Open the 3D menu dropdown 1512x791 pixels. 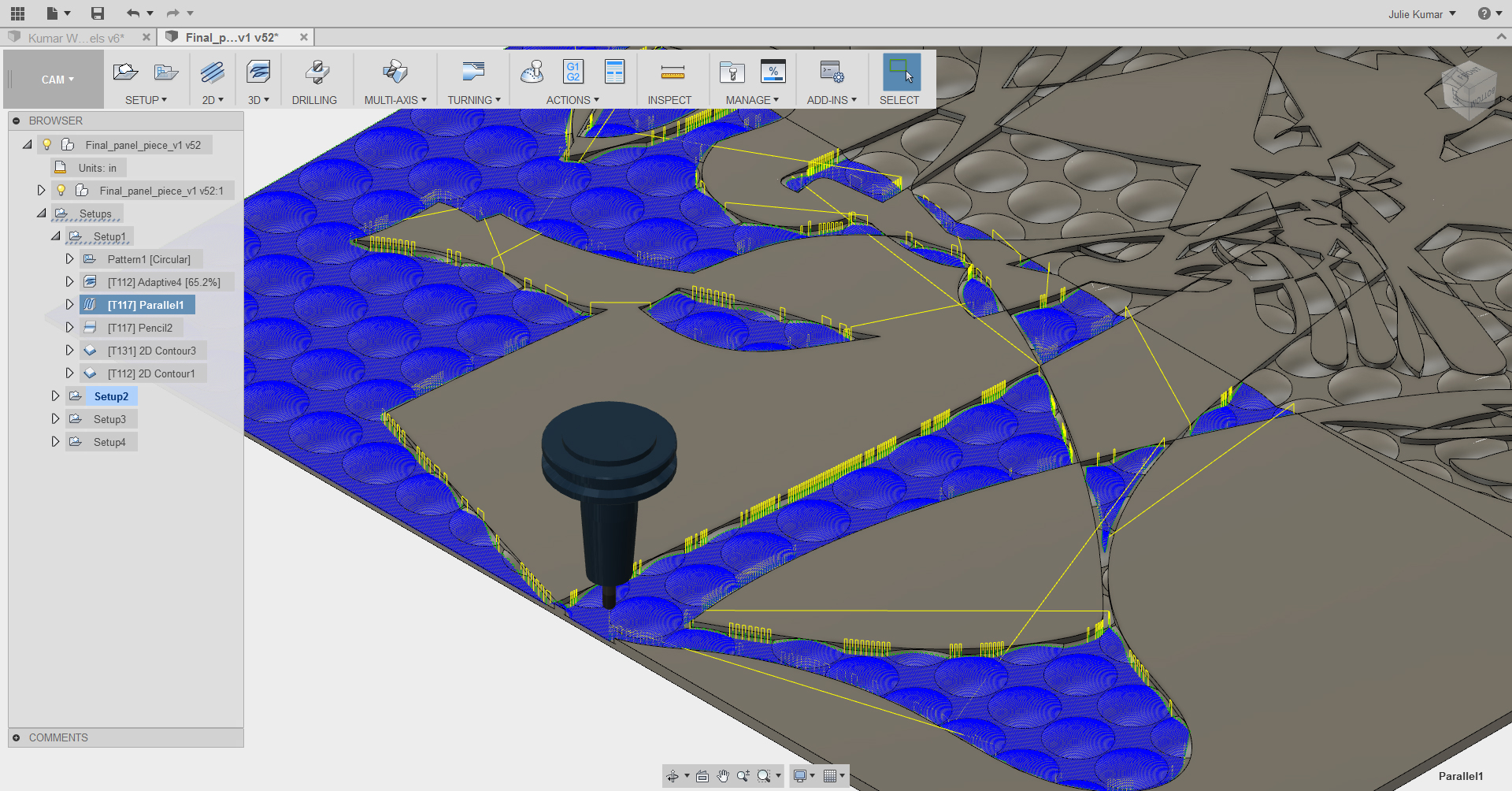[258, 100]
